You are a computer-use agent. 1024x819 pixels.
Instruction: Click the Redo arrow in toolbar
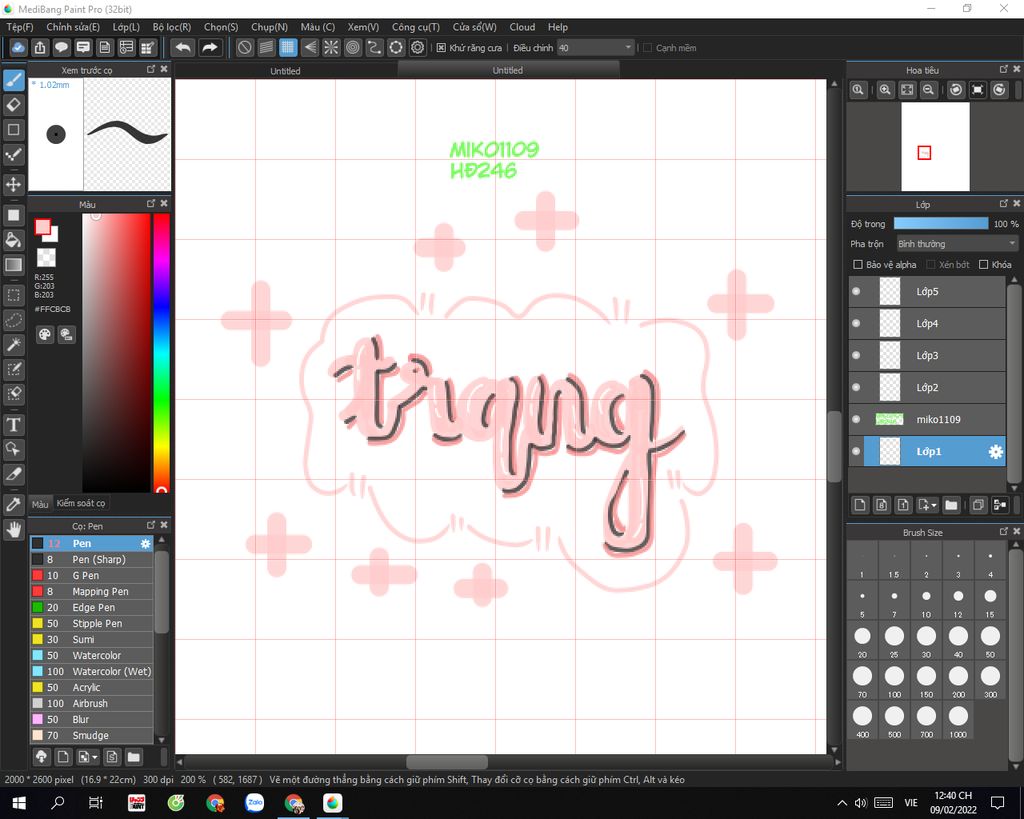click(210, 48)
